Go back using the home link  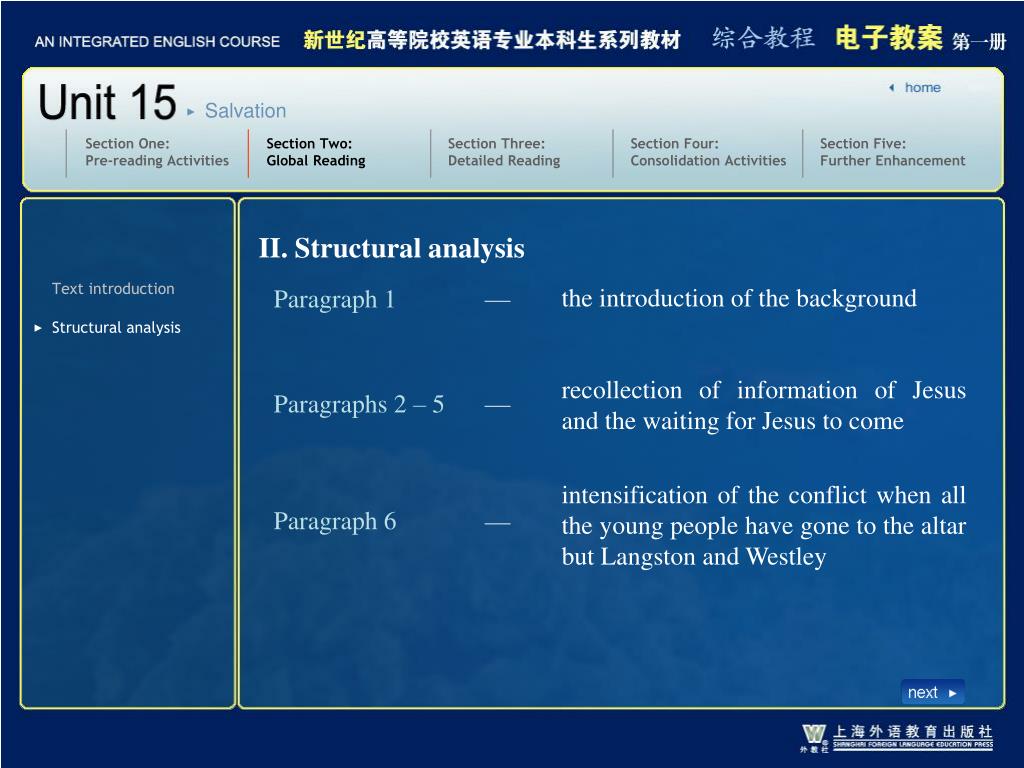point(922,88)
